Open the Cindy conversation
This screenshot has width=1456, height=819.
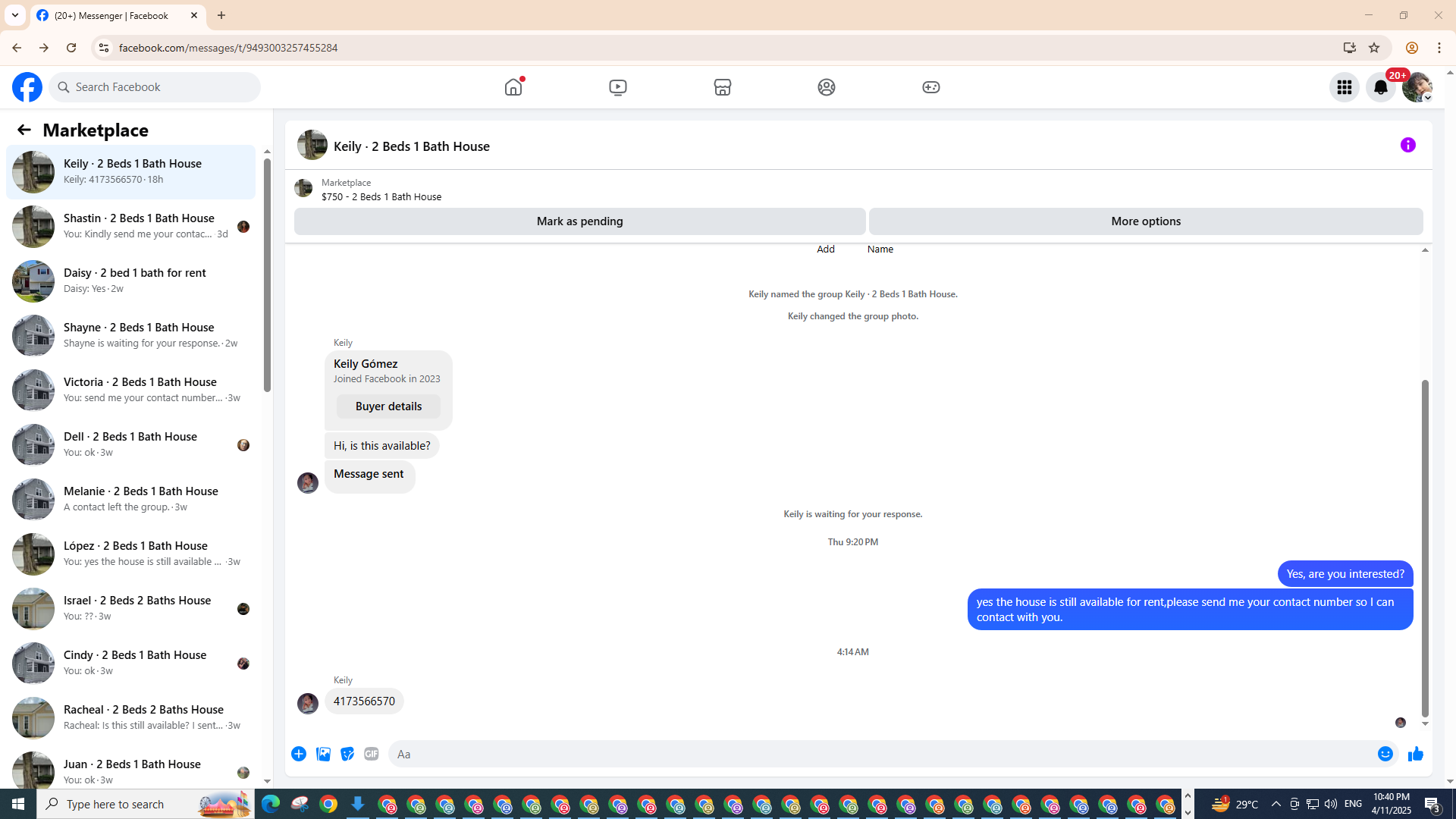coord(131,664)
